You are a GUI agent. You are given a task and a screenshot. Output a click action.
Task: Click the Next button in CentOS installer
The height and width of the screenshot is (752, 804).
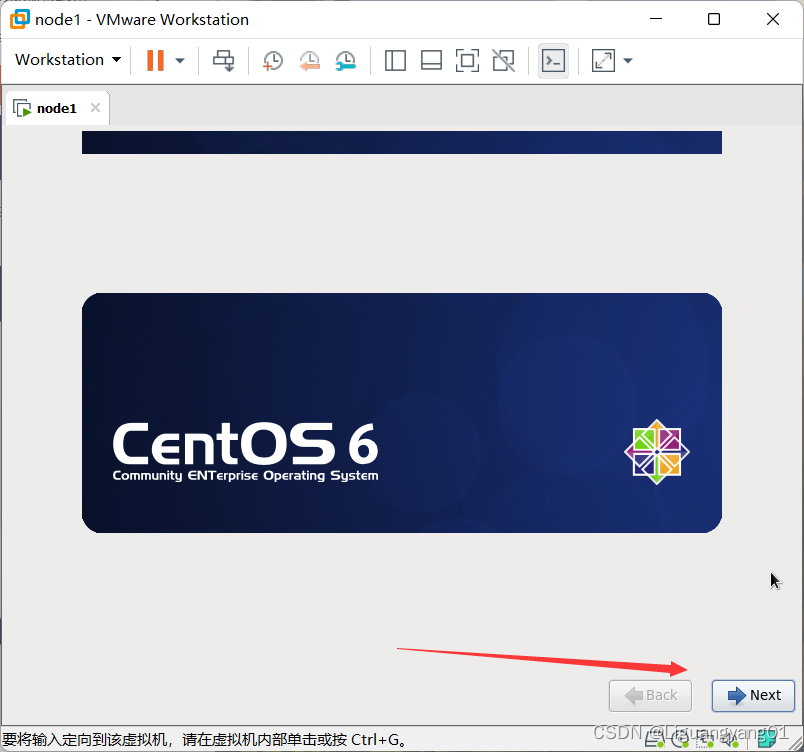[753, 695]
